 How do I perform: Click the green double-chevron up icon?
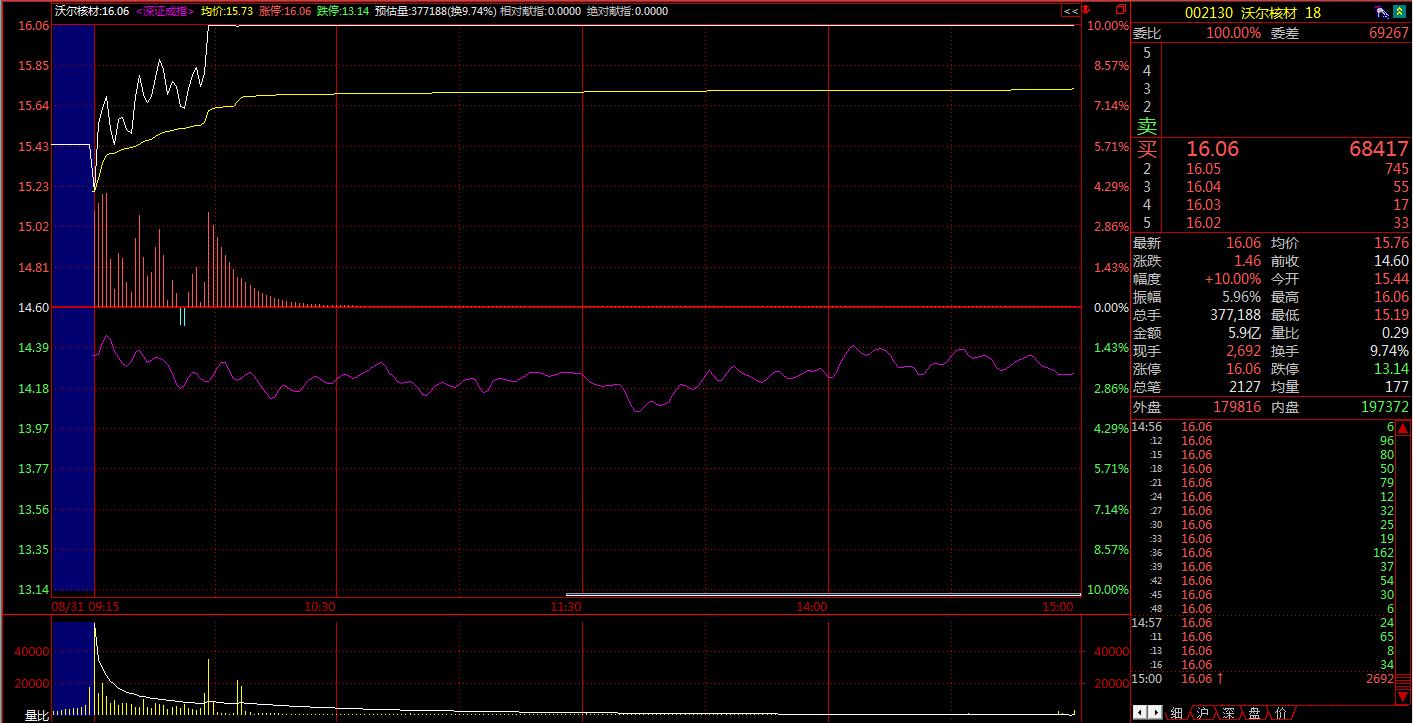(1399, 12)
